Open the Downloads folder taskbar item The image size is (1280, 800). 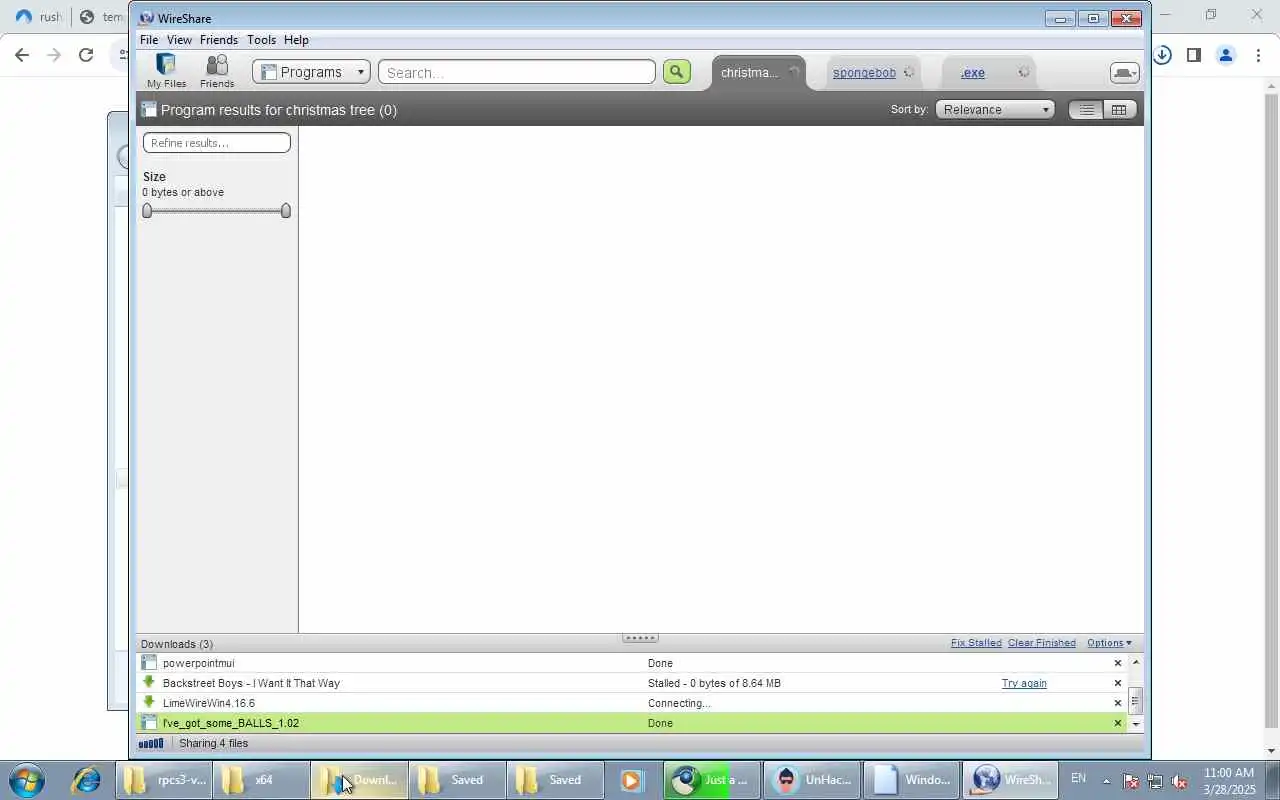point(360,780)
